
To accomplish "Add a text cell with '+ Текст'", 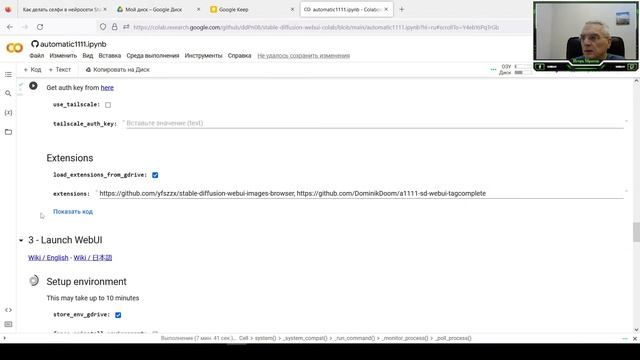I will tap(60, 70).
